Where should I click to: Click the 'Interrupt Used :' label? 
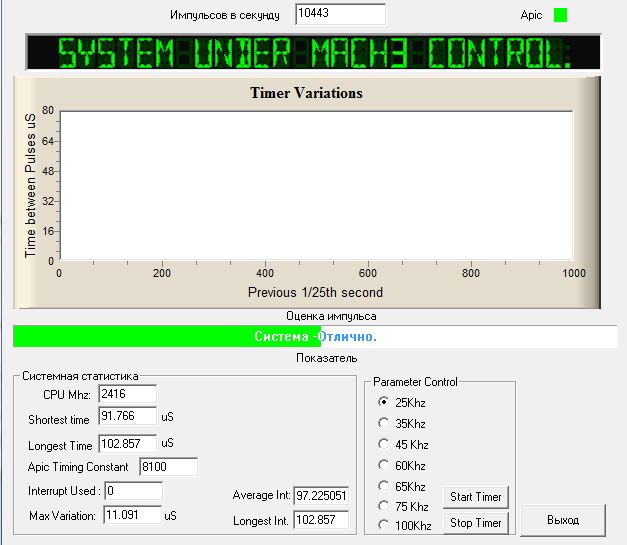(62, 491)
